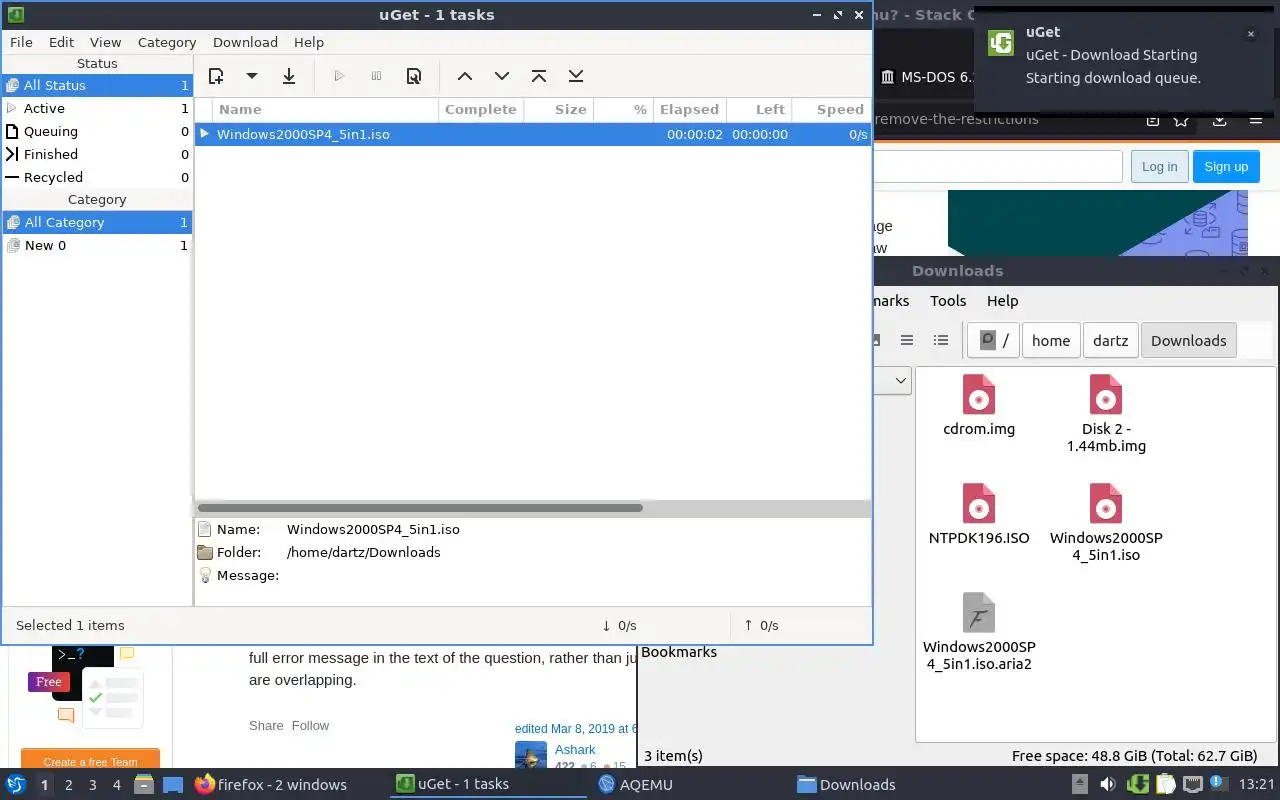Image resolution: width=1280 pixels, height=800 pixels.
Task: Select the Recycled status filter
Action: click(x=97, y=177)
